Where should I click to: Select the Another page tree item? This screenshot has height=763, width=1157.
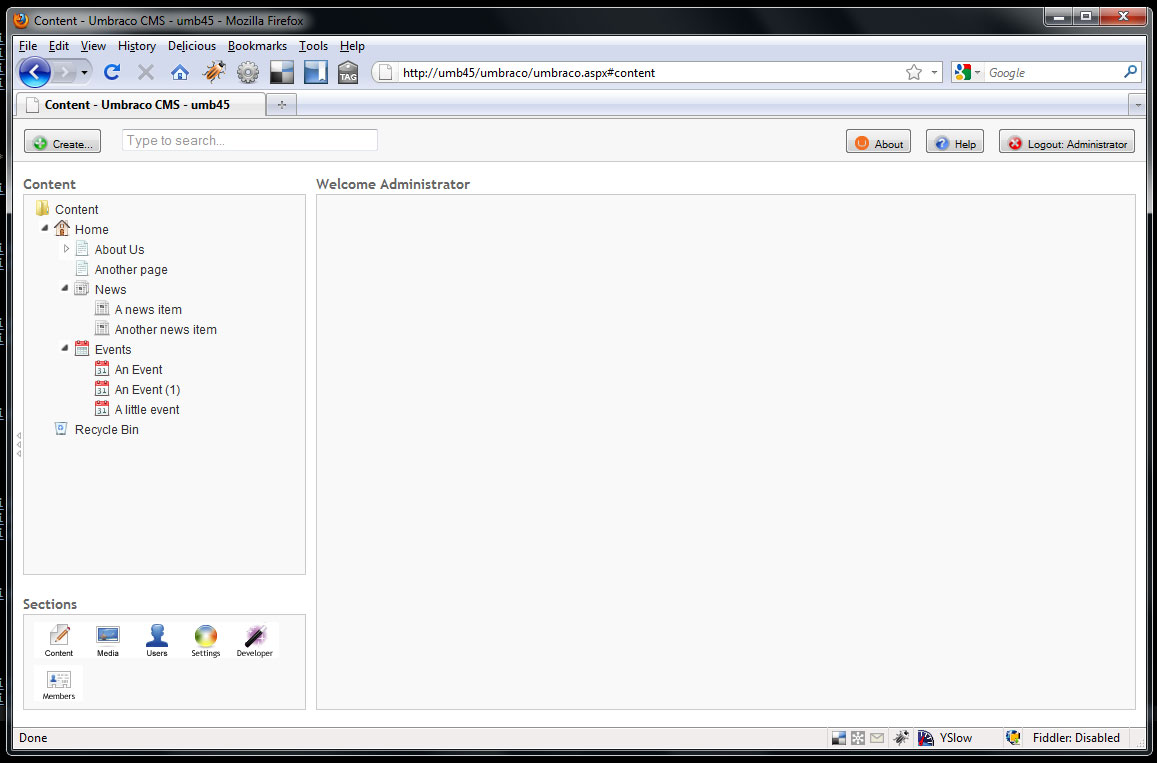[131, 269]
